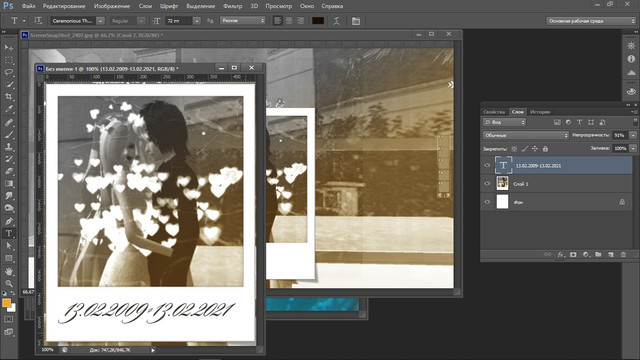Create a new layer
This screenshot has height=360, width=640.
[611, 254]
